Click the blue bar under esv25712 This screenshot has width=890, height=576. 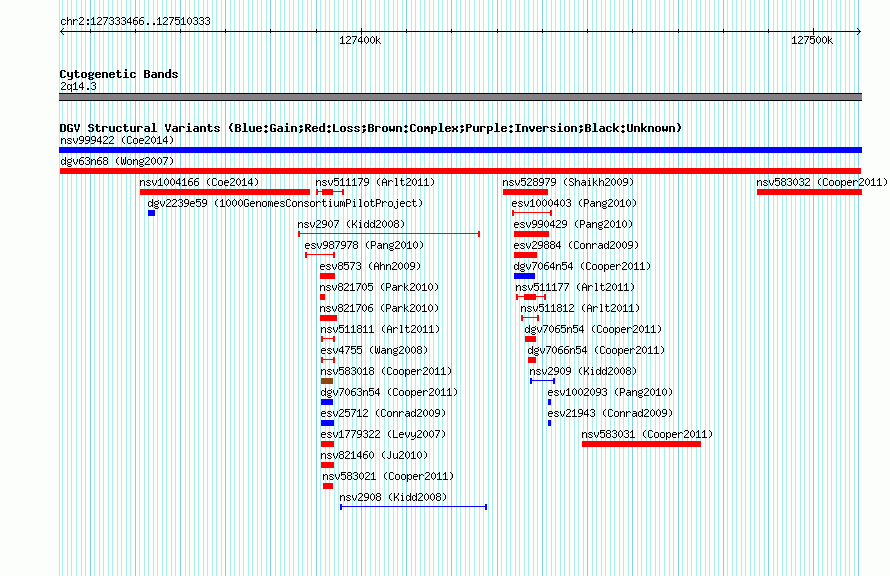tap(328, 423)
